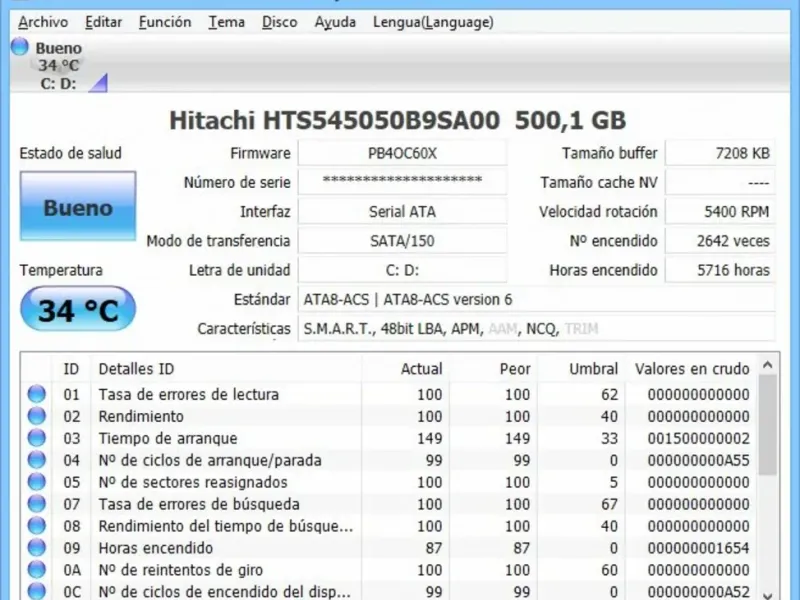Click the Umbral column header
The image size is (800, 600).
click(581, 368)
